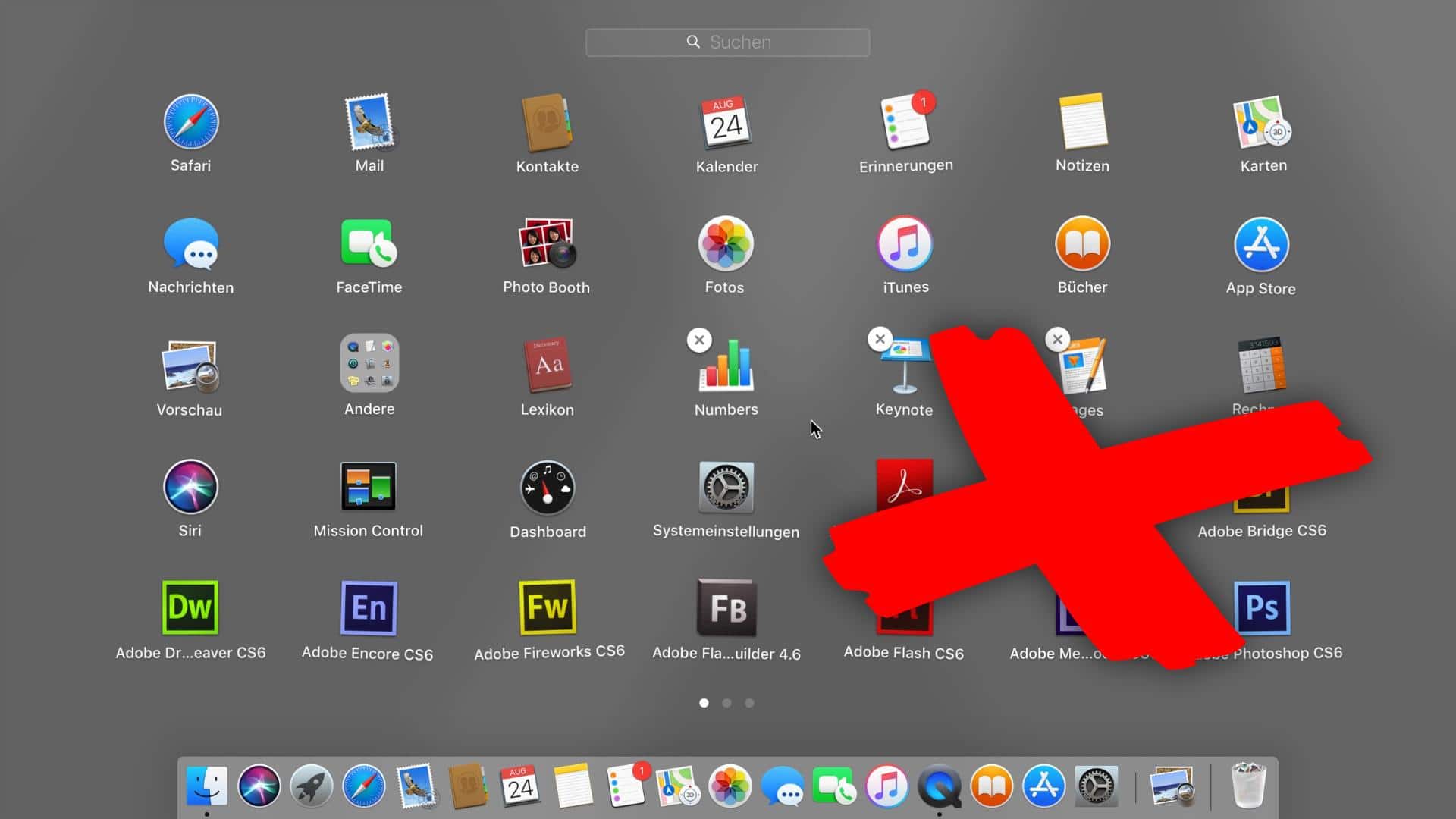Image resolution: width=1456 pixels, height=819 pixels.
Task: Activate Siri from the Dock
Action: pos(259,786)
